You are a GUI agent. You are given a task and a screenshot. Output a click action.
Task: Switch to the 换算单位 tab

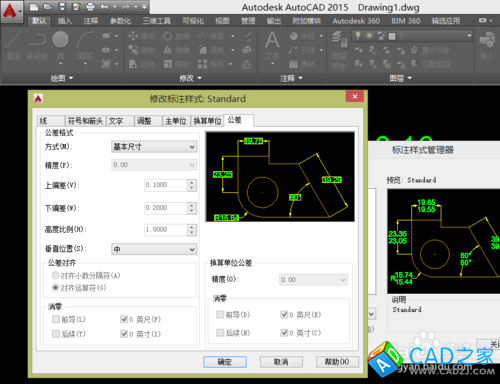207,121
